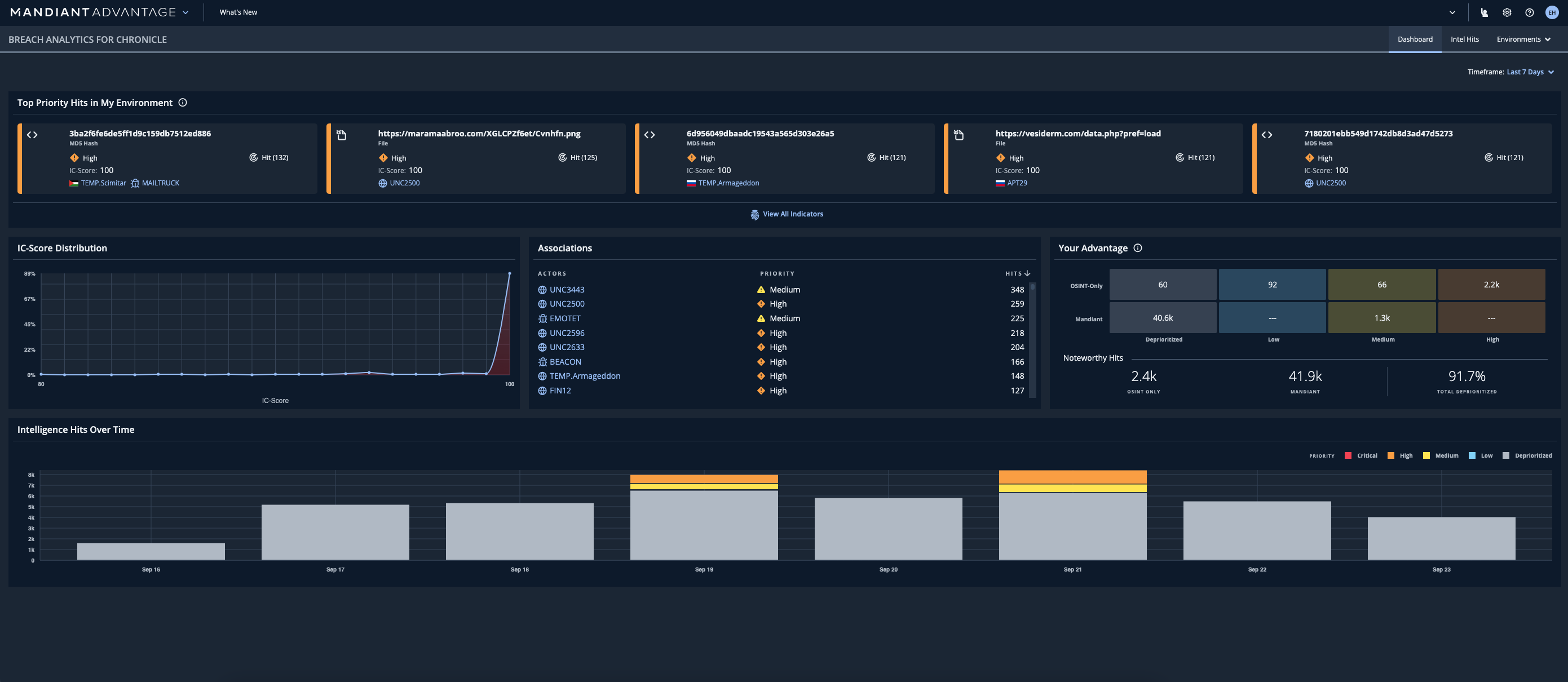Open the Mandiant Advantage product switcher chevron
The height and width of the screenshot is (682, 1568).
185,12
